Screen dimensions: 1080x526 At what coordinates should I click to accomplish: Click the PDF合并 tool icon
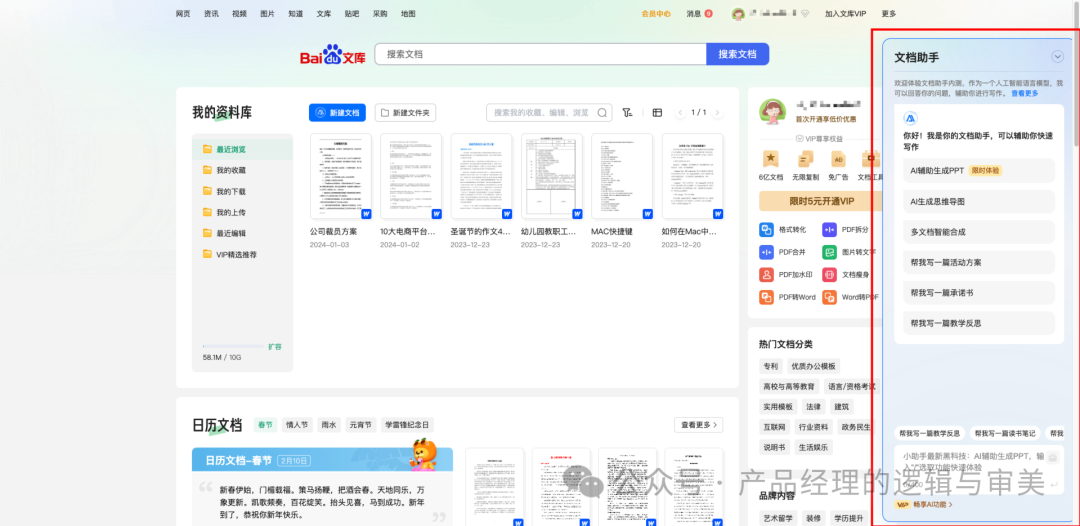767,252
